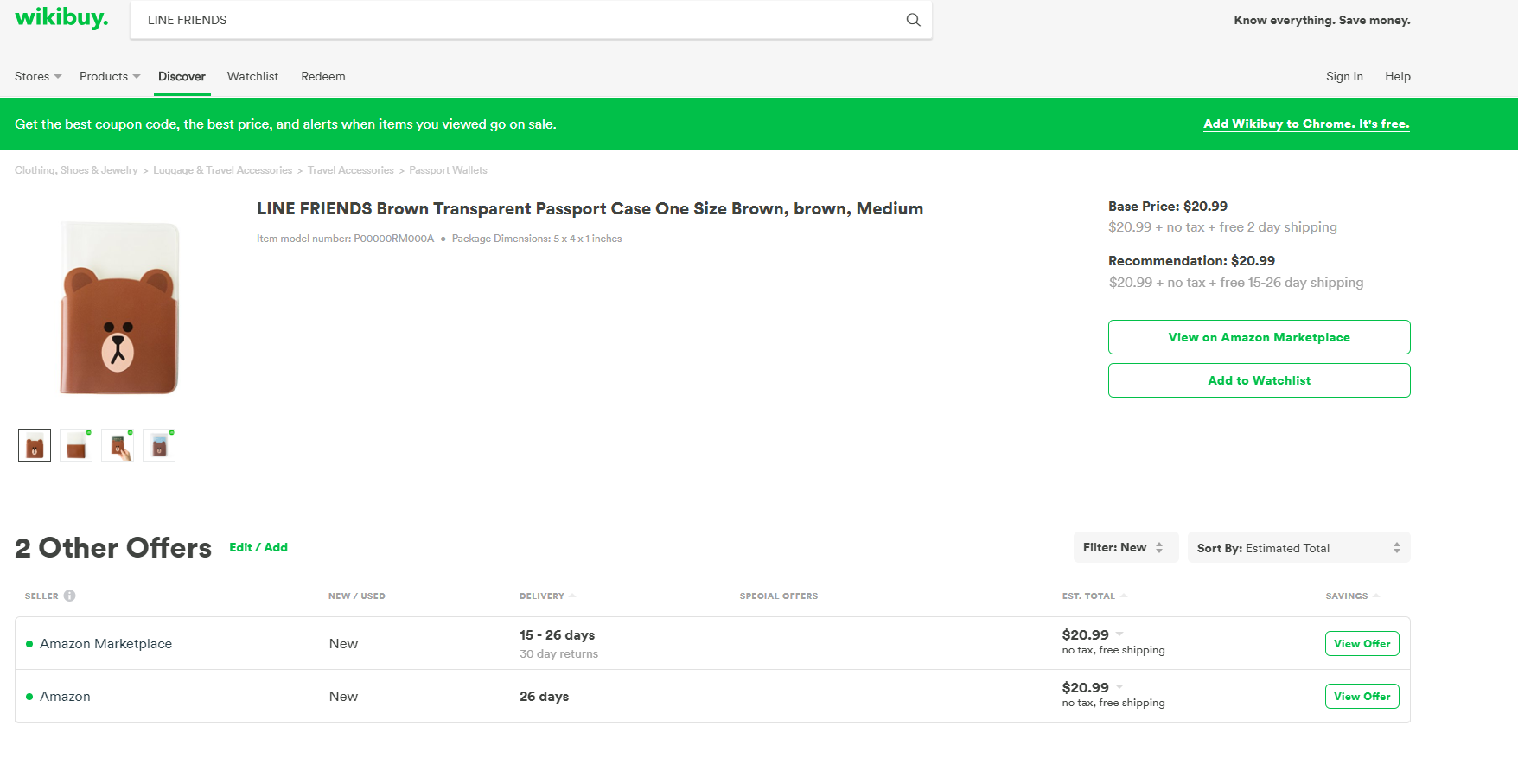Screen dimensions: 1518x784
Task: Select the first product thumbnail
Action: coord(35,445)
